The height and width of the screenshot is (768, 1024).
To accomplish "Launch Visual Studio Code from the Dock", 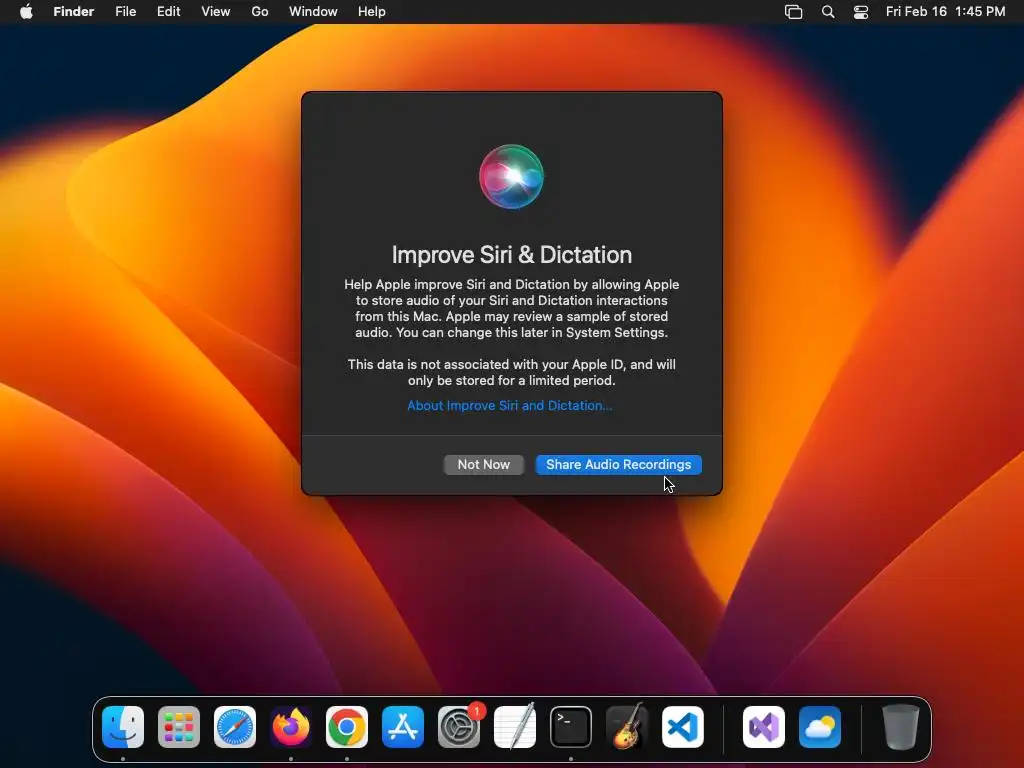I will coord(683,727).
